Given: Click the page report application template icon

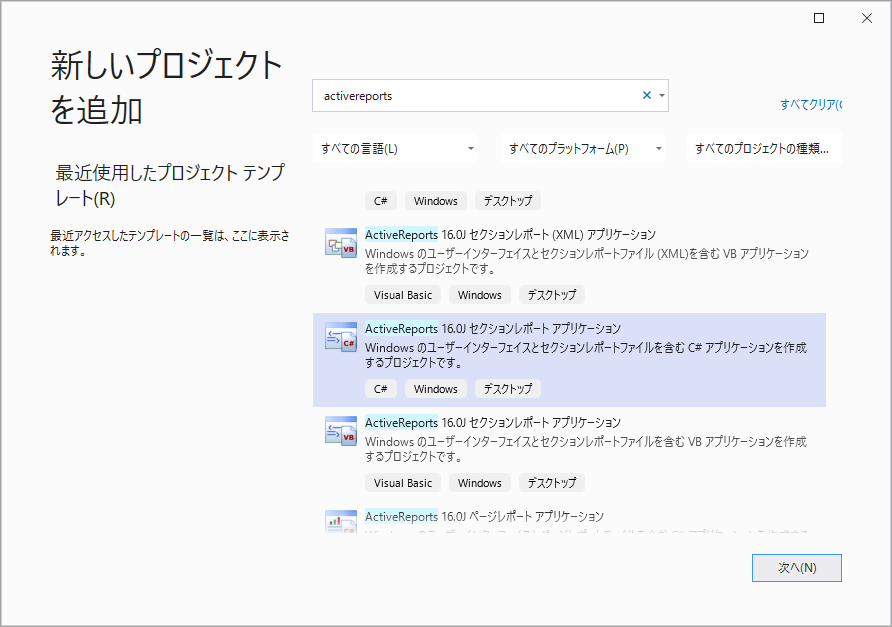Looking at the screenshot, I should click(x=341, y=521).
